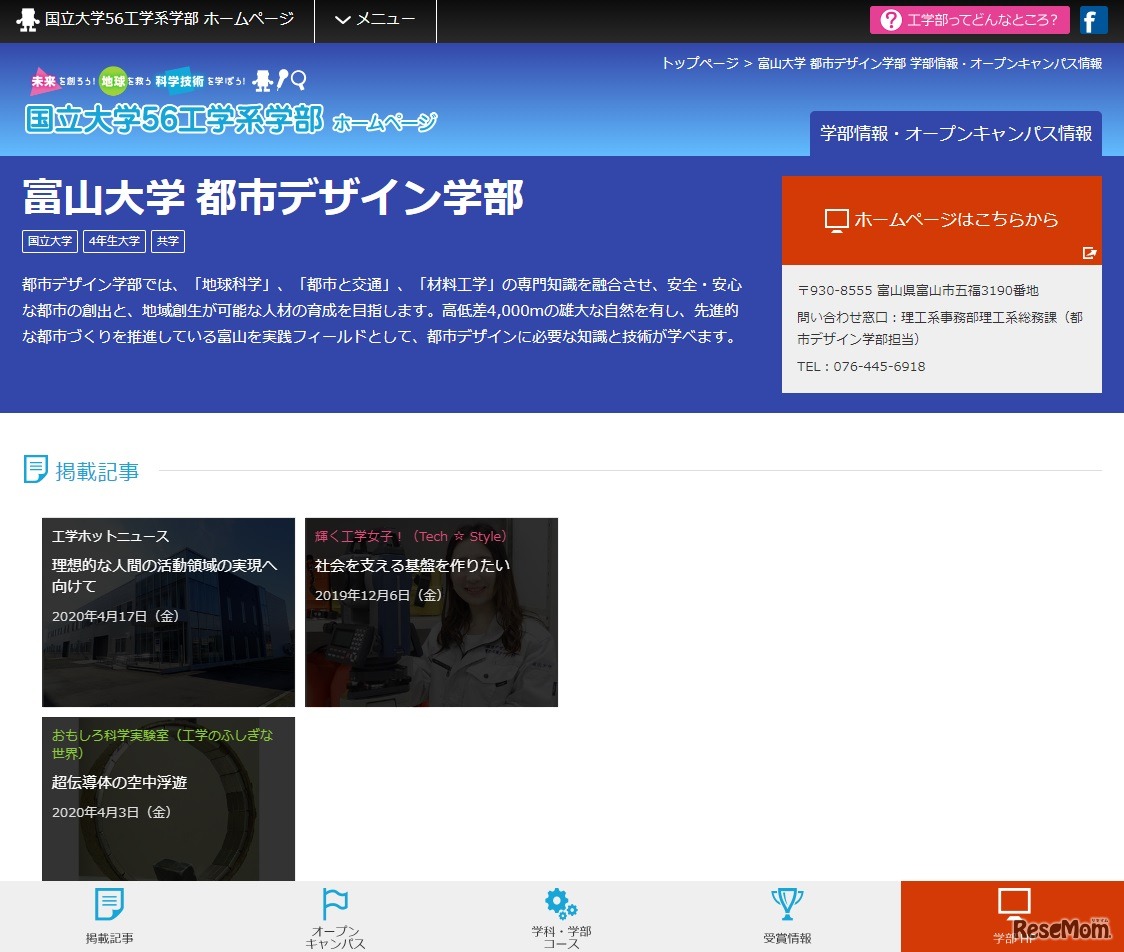Click the 学部HP monitor icon
Image resolution: width=1124 pixels, height=952 pixels.
(x=1013, y=902)
